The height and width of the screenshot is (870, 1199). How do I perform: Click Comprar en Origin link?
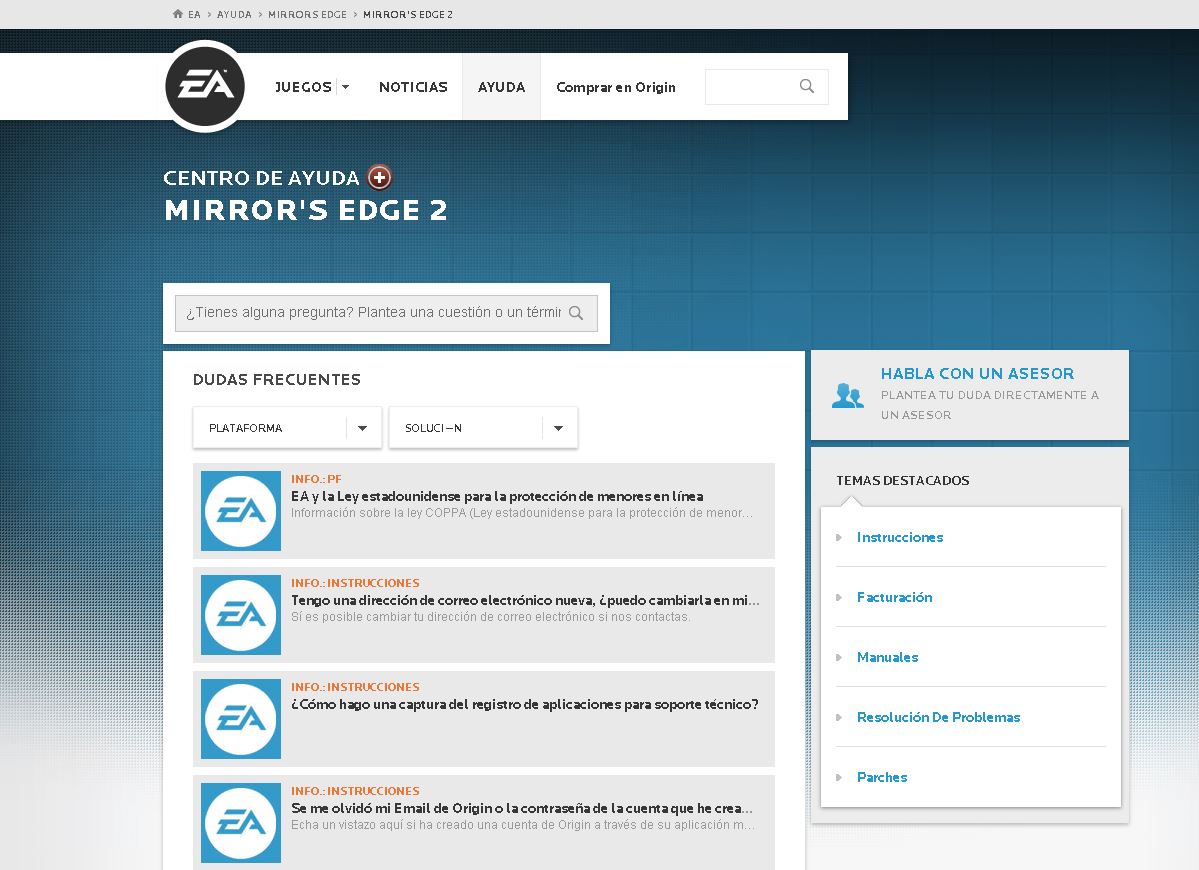point(616,87)
